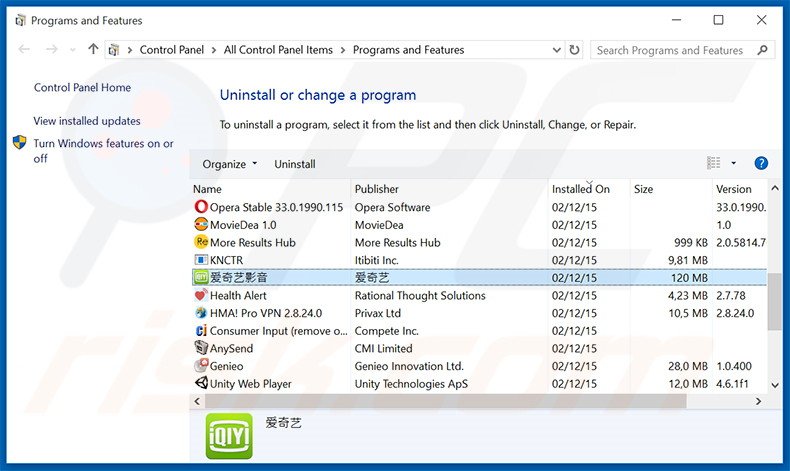Open the Organize dropdown menu

(230, 164)
